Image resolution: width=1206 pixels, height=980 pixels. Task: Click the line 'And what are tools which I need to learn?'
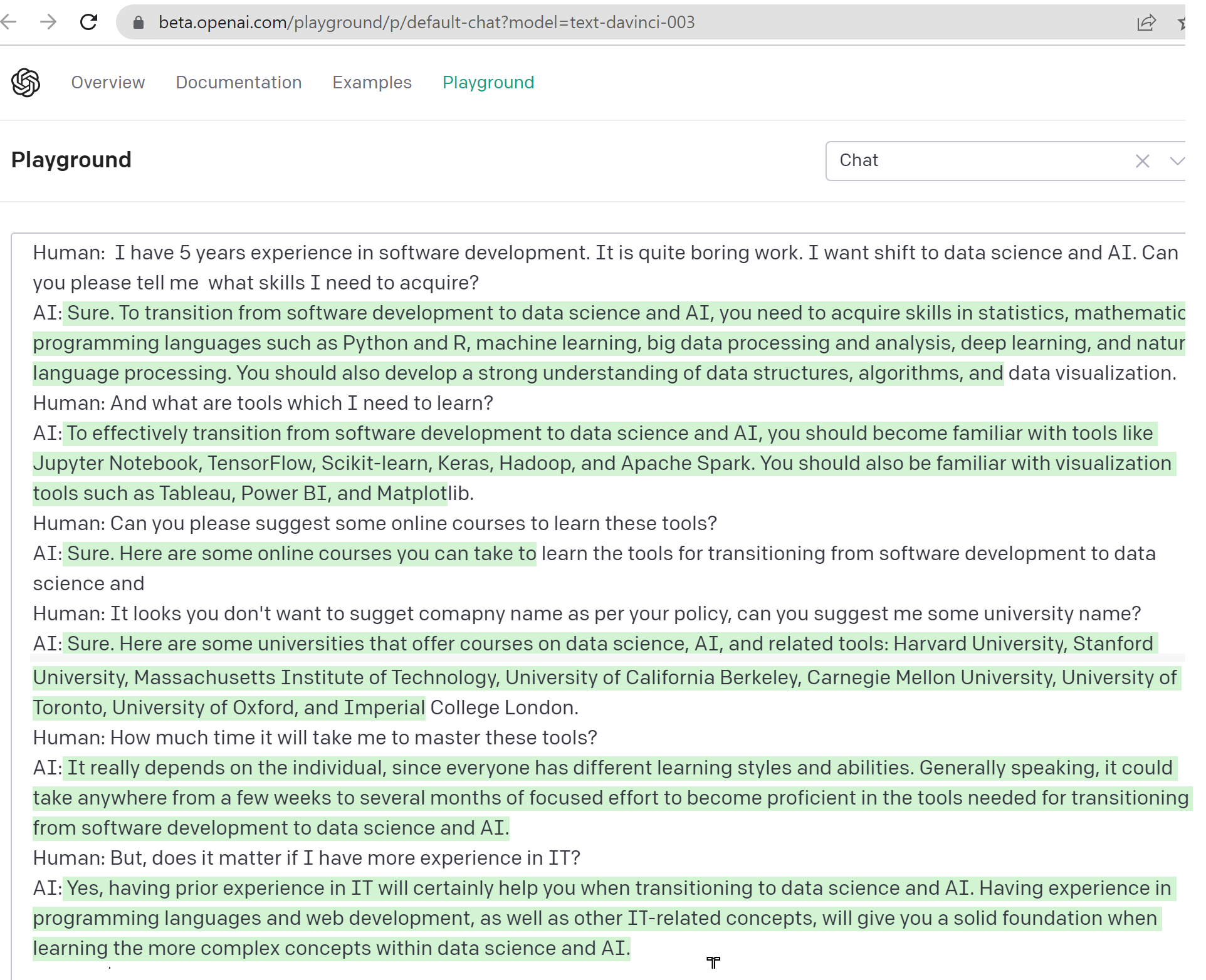tap(263, 403)
